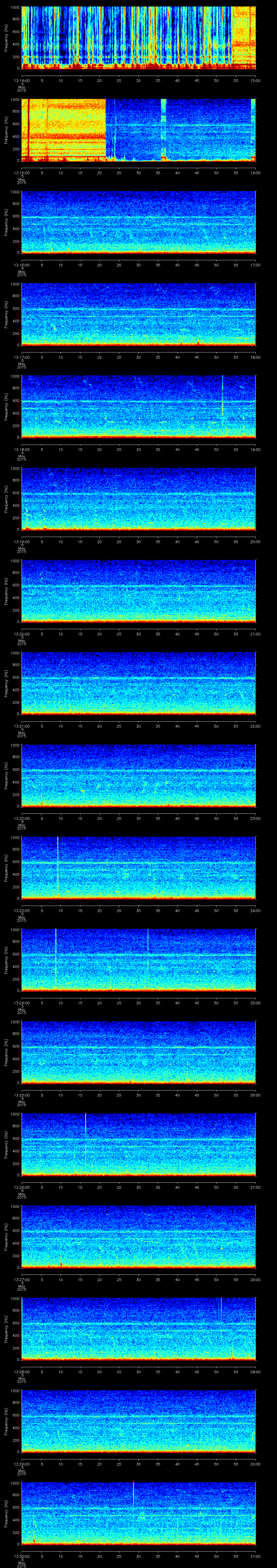Select the spectrogram panel starting at 13:15:00

click(x=139, y=130)
